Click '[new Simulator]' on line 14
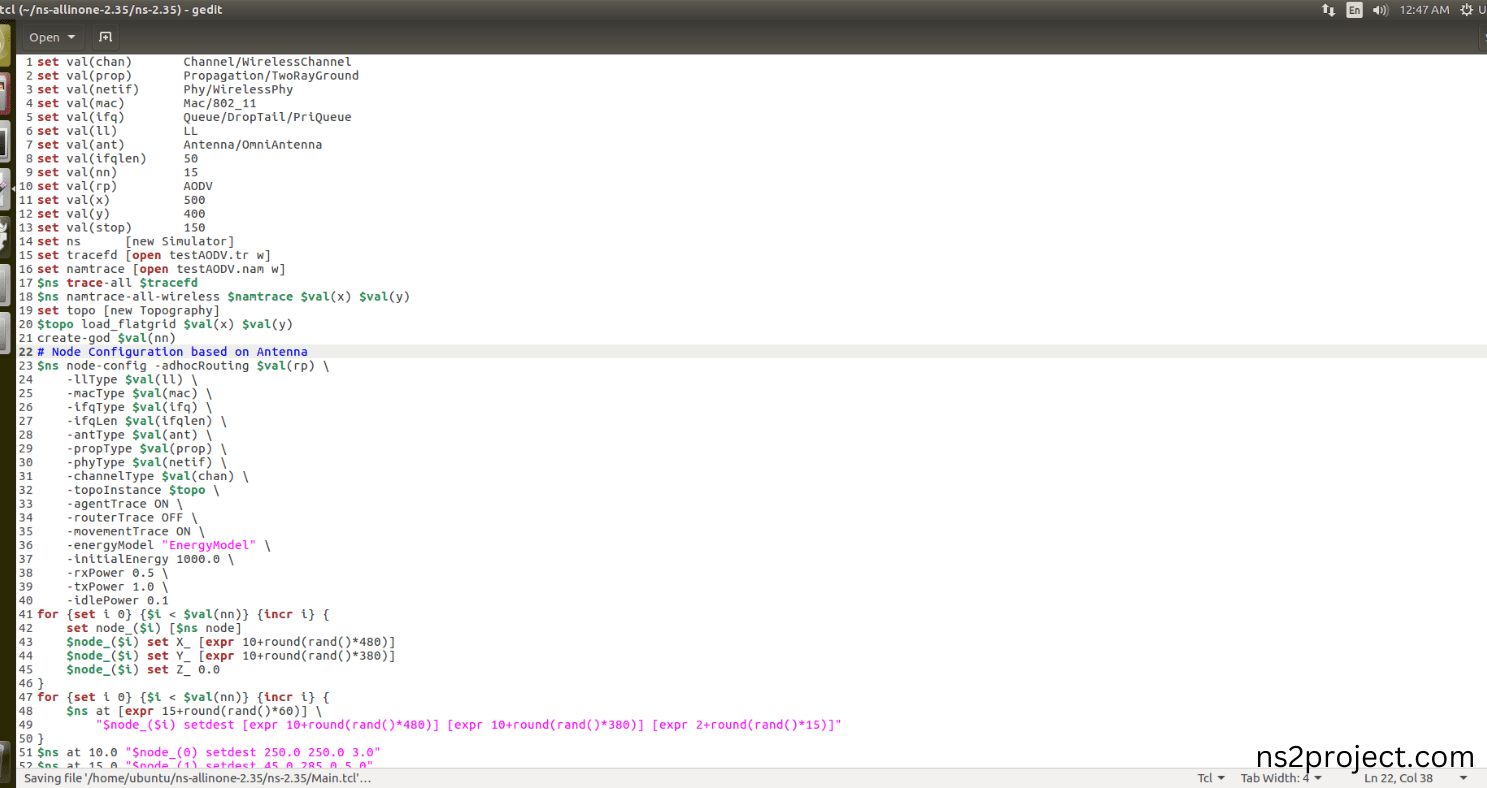Image resolution: width=1487 pixels, height=788 pixels. tap(180, 242)
